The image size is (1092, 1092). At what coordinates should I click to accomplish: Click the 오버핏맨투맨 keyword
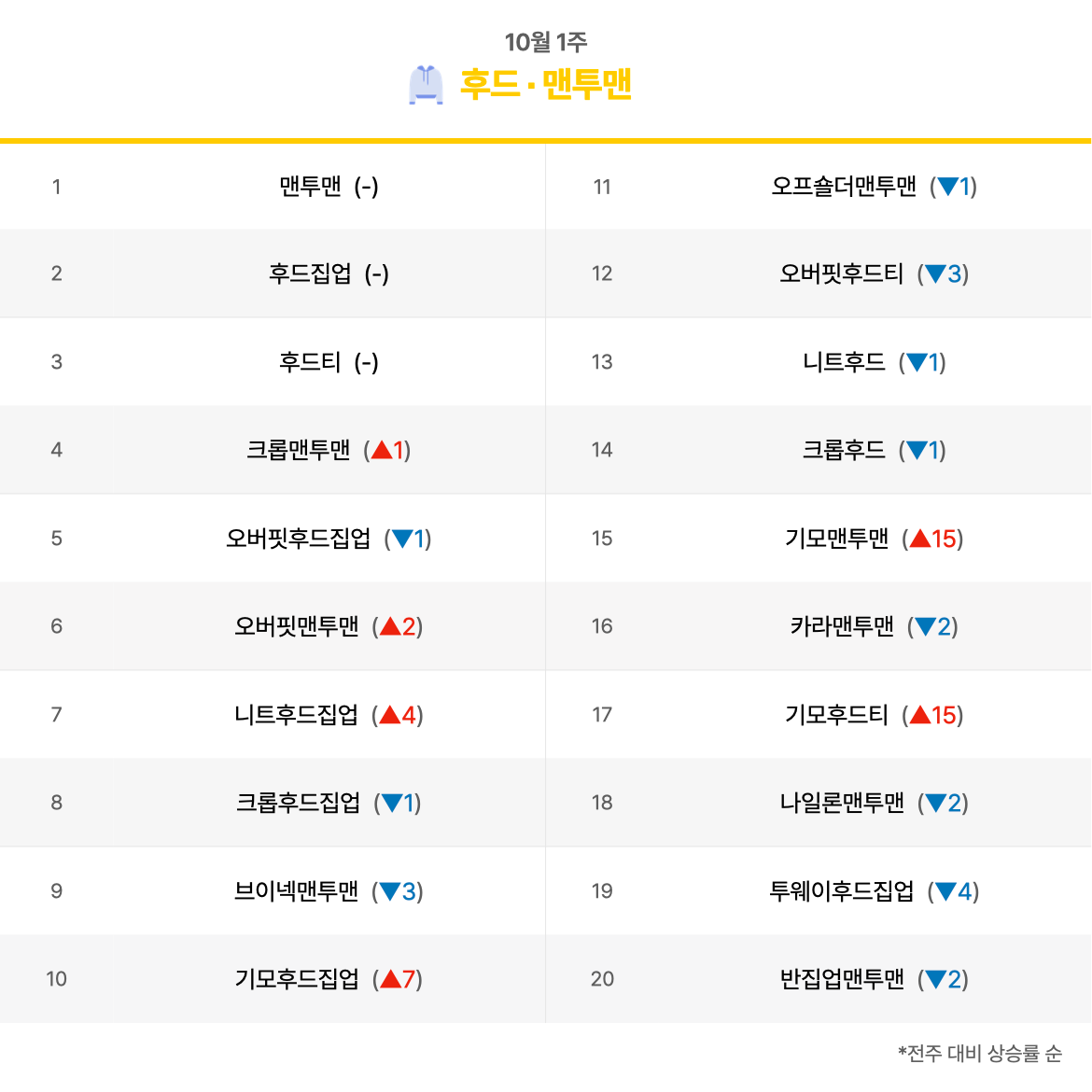point(297,626)
